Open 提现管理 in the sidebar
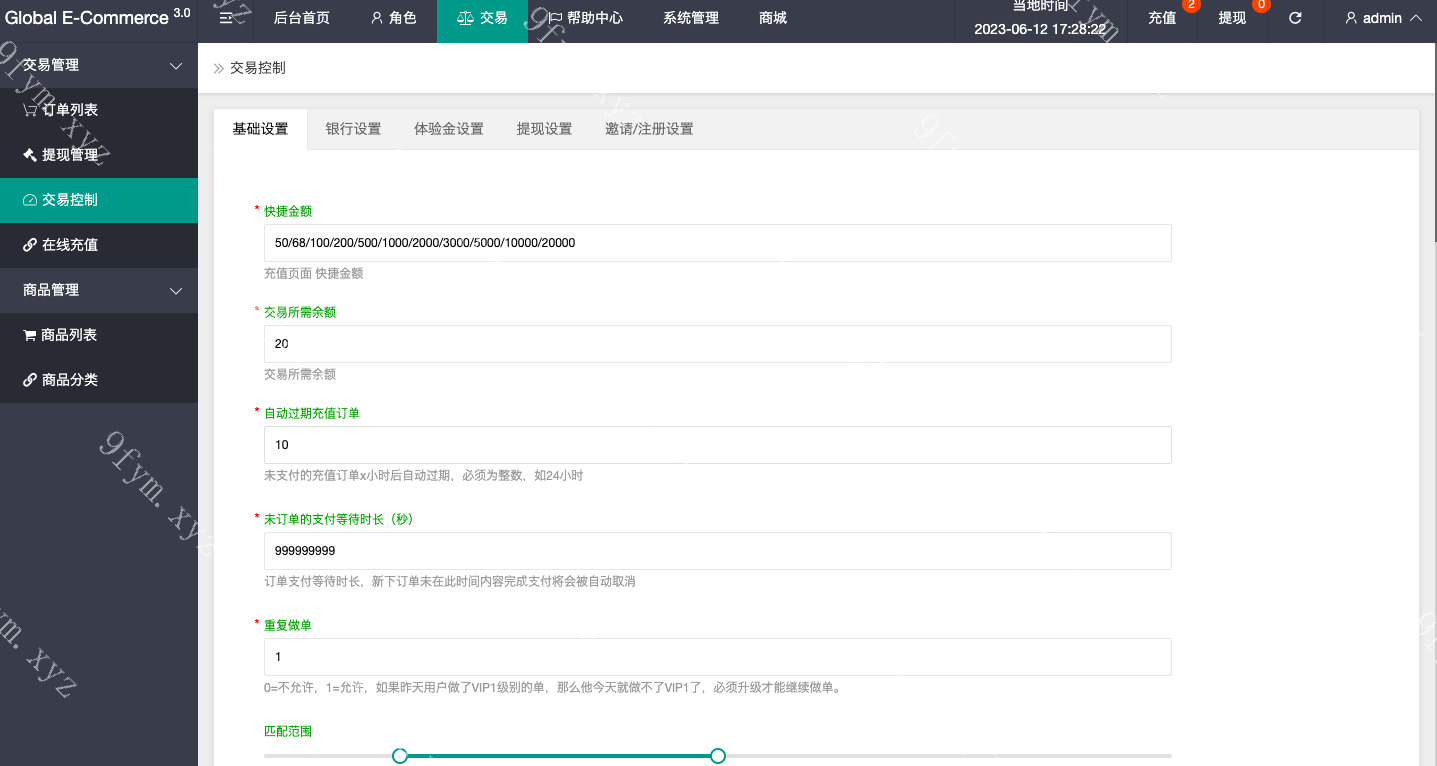 click(99, 155)
